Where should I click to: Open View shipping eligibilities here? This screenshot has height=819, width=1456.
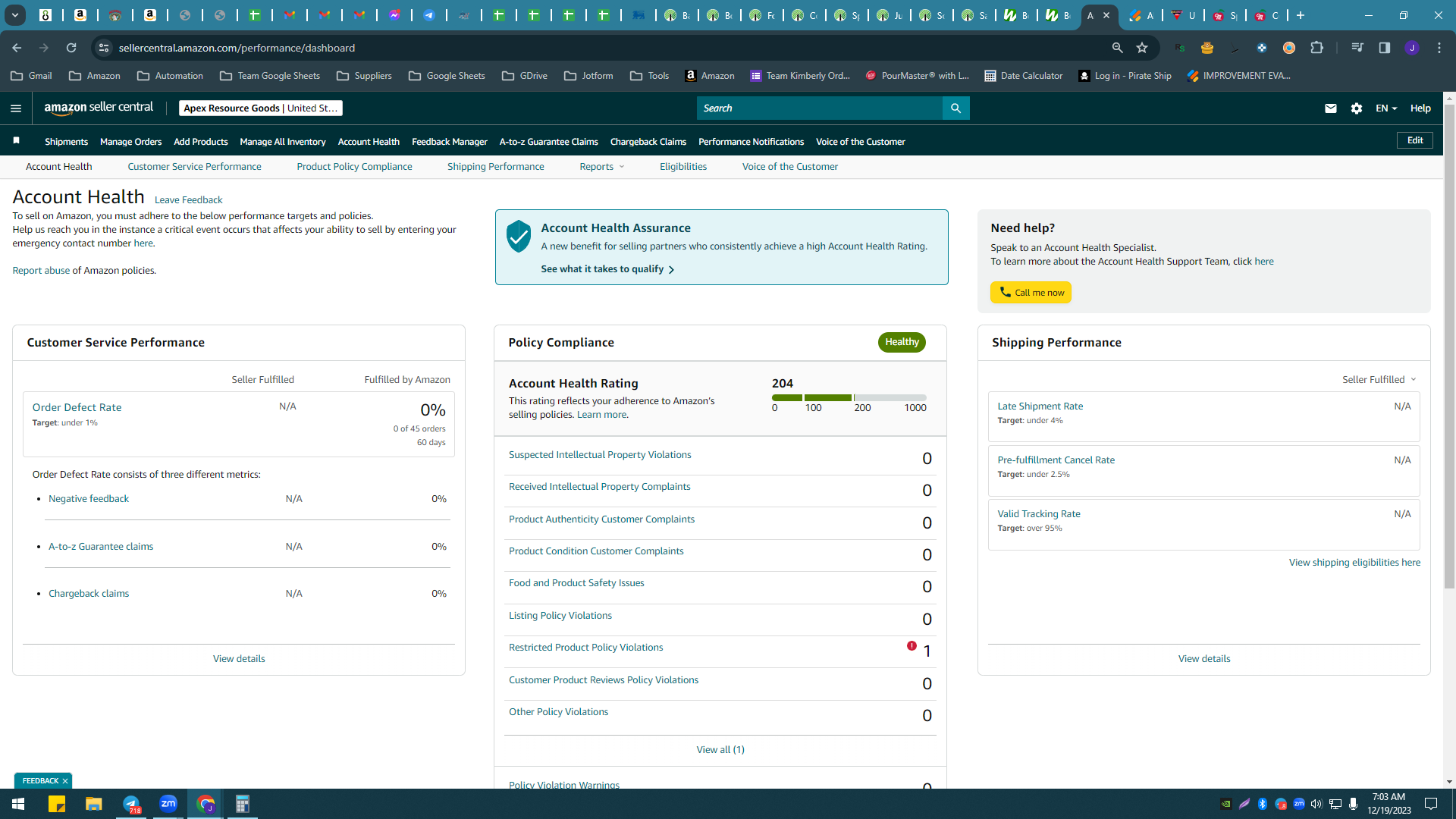point(1354,563)
